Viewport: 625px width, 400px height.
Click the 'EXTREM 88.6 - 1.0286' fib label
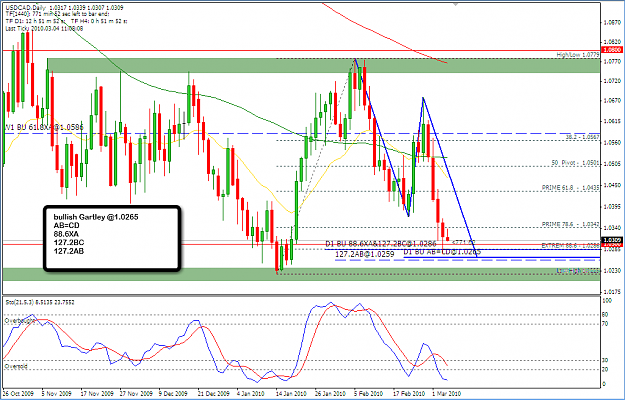coord(570,245)
